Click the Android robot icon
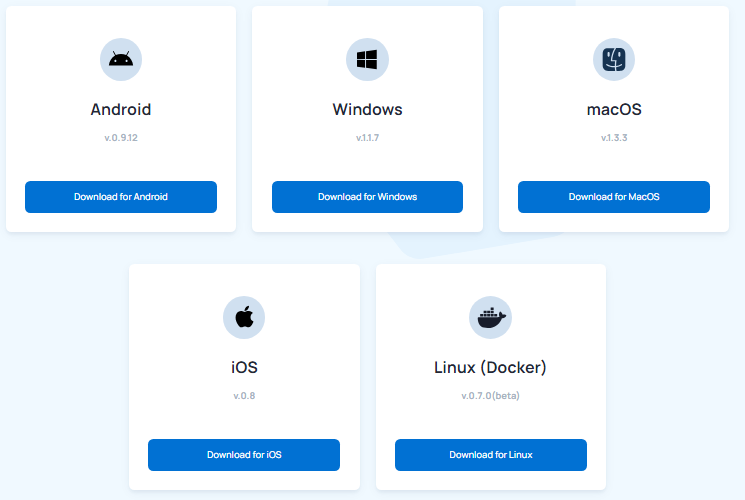The image size is (745, 500). tap(121, 59)
